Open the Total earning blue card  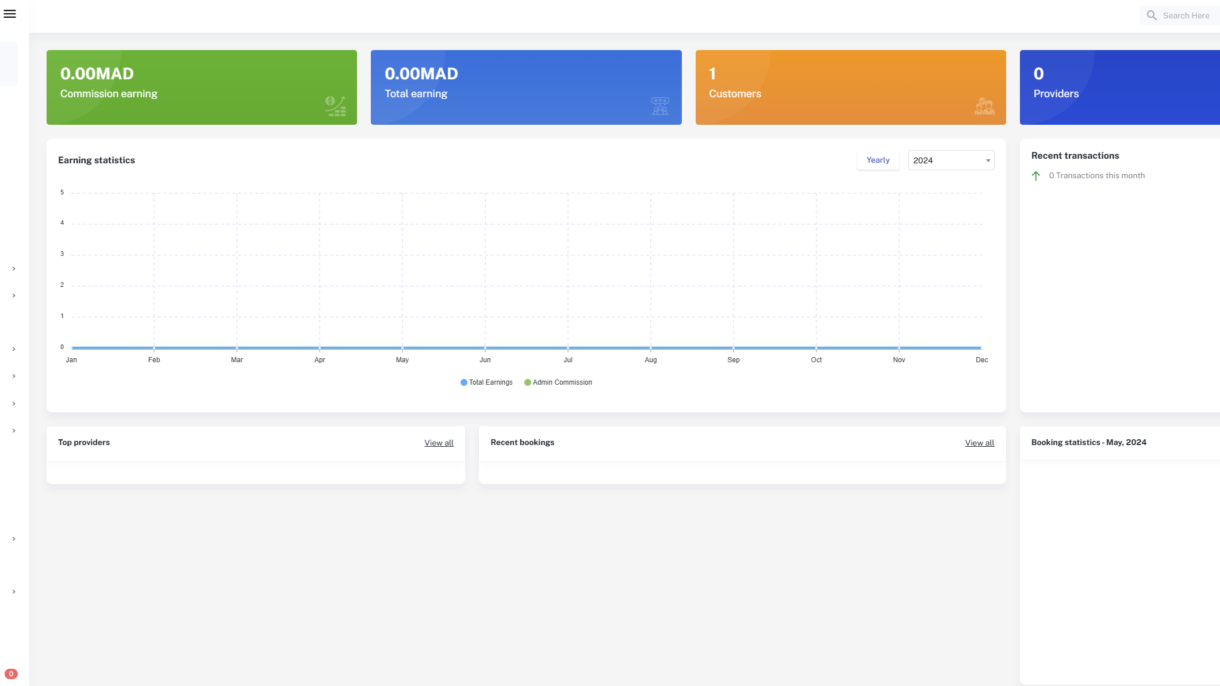526,87
